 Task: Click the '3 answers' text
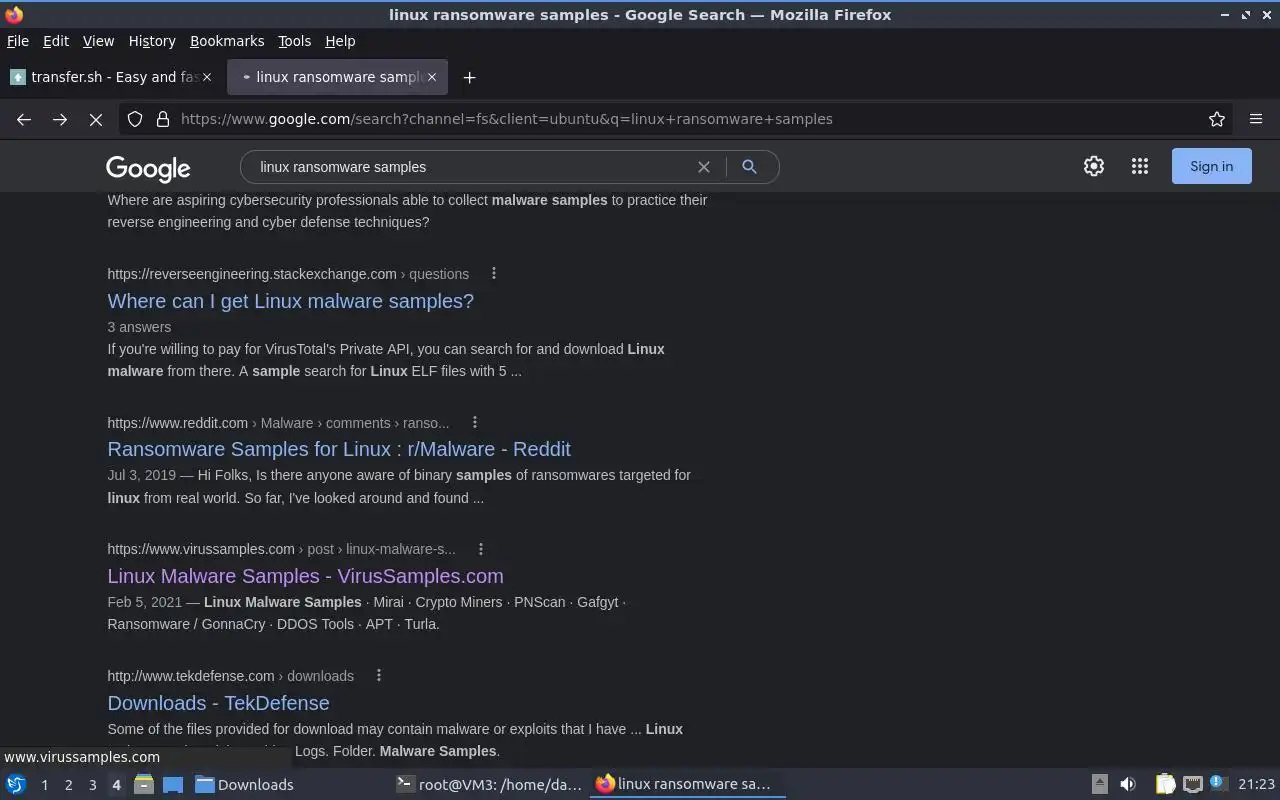click(139, 327)
